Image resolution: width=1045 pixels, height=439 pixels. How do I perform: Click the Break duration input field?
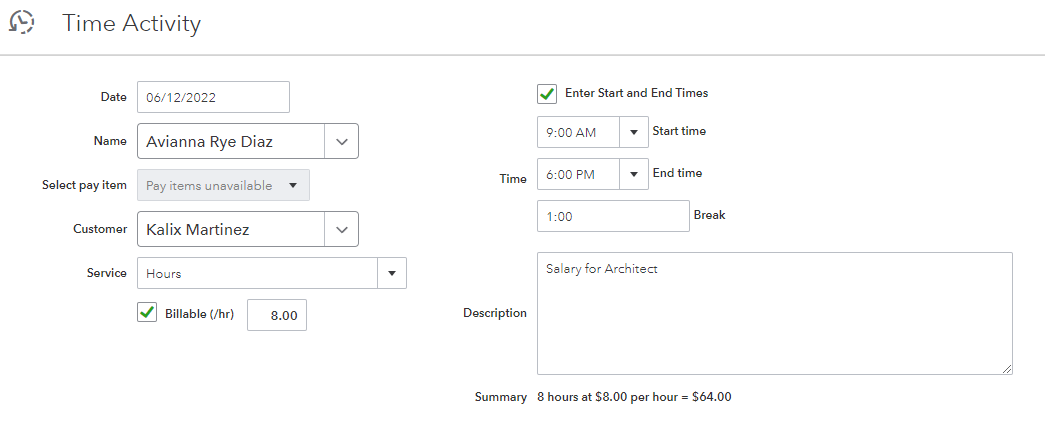click(x=613, y=216)
